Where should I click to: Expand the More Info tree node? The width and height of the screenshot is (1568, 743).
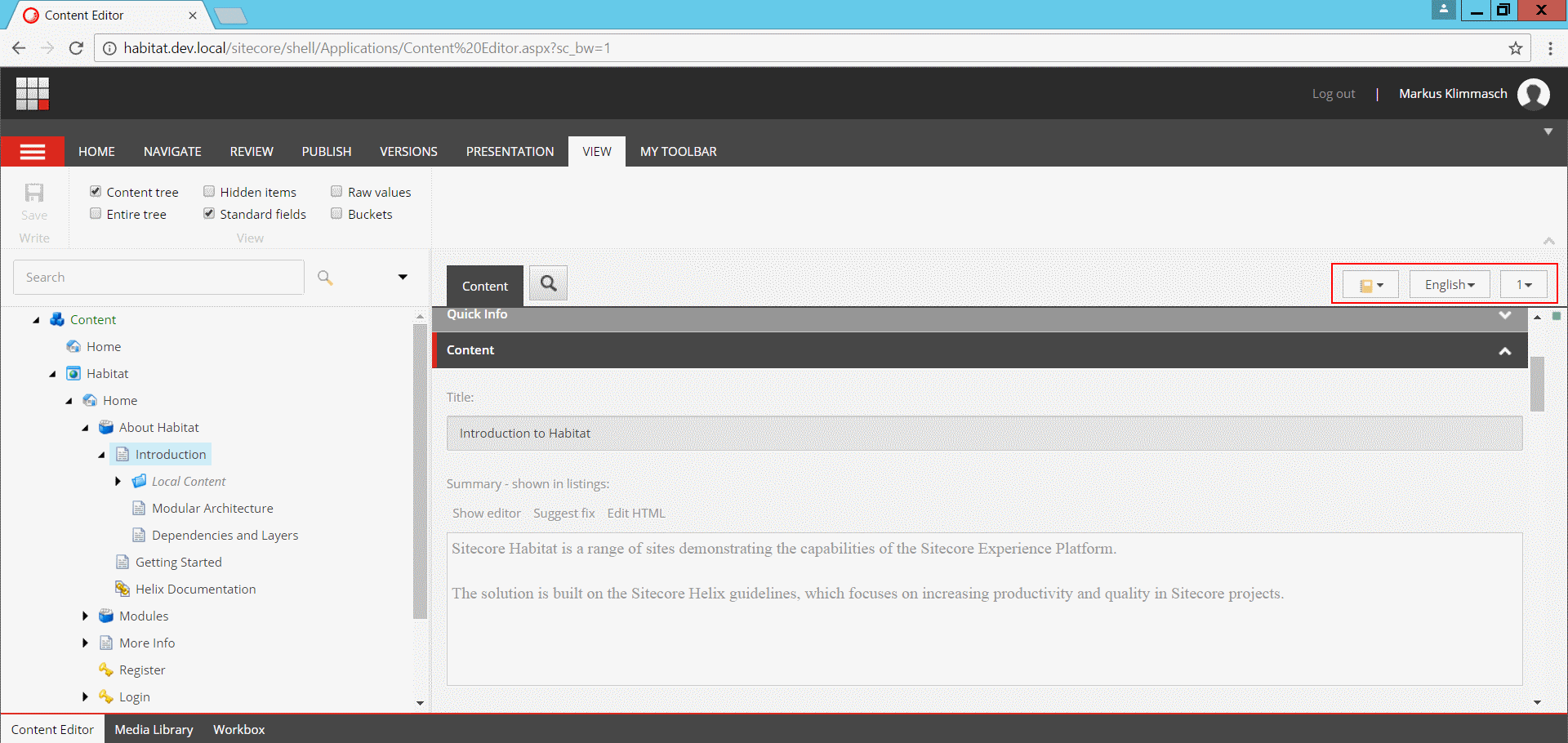click(x=85, y=643)
